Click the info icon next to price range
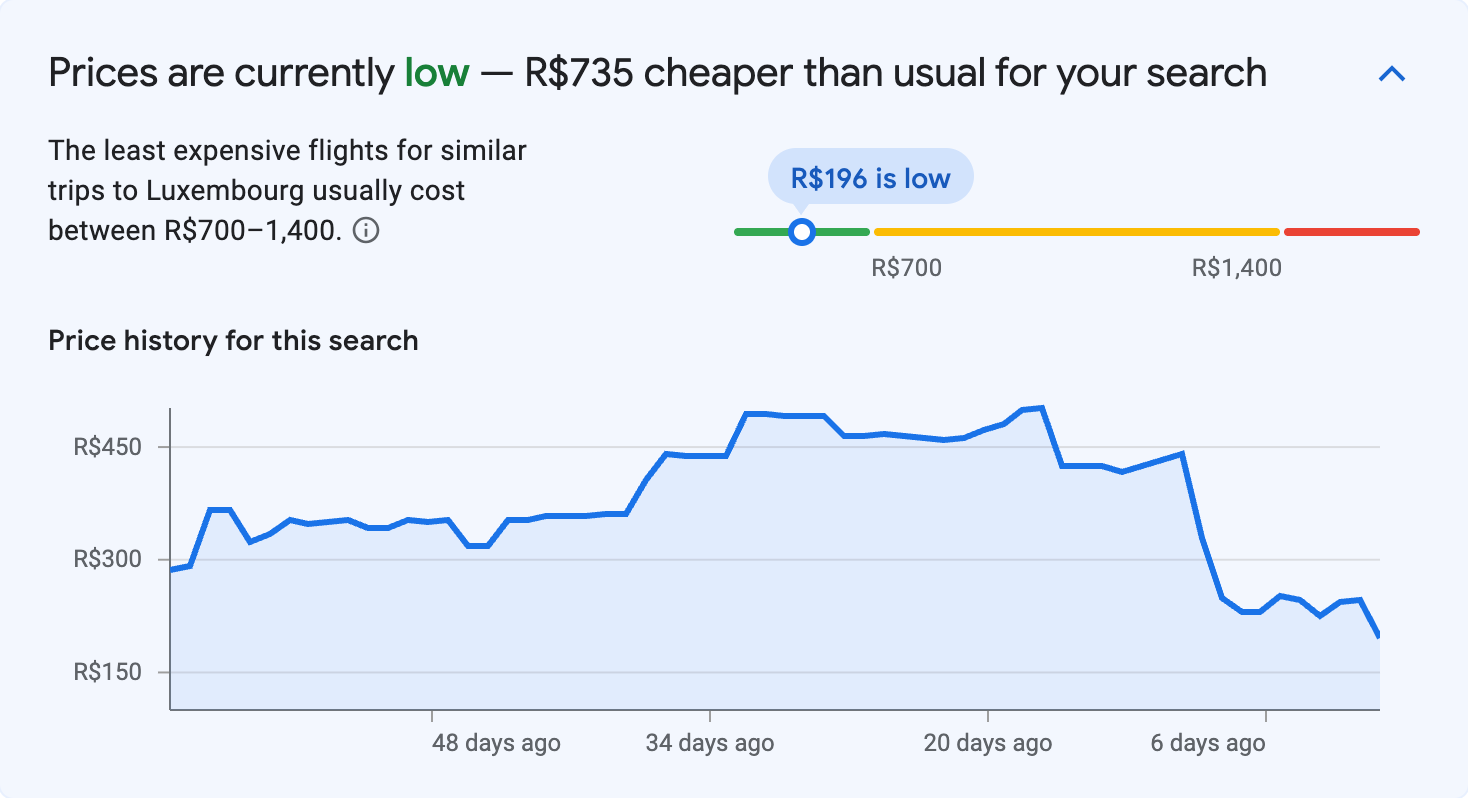1468x798 pixels. point(367,231)
